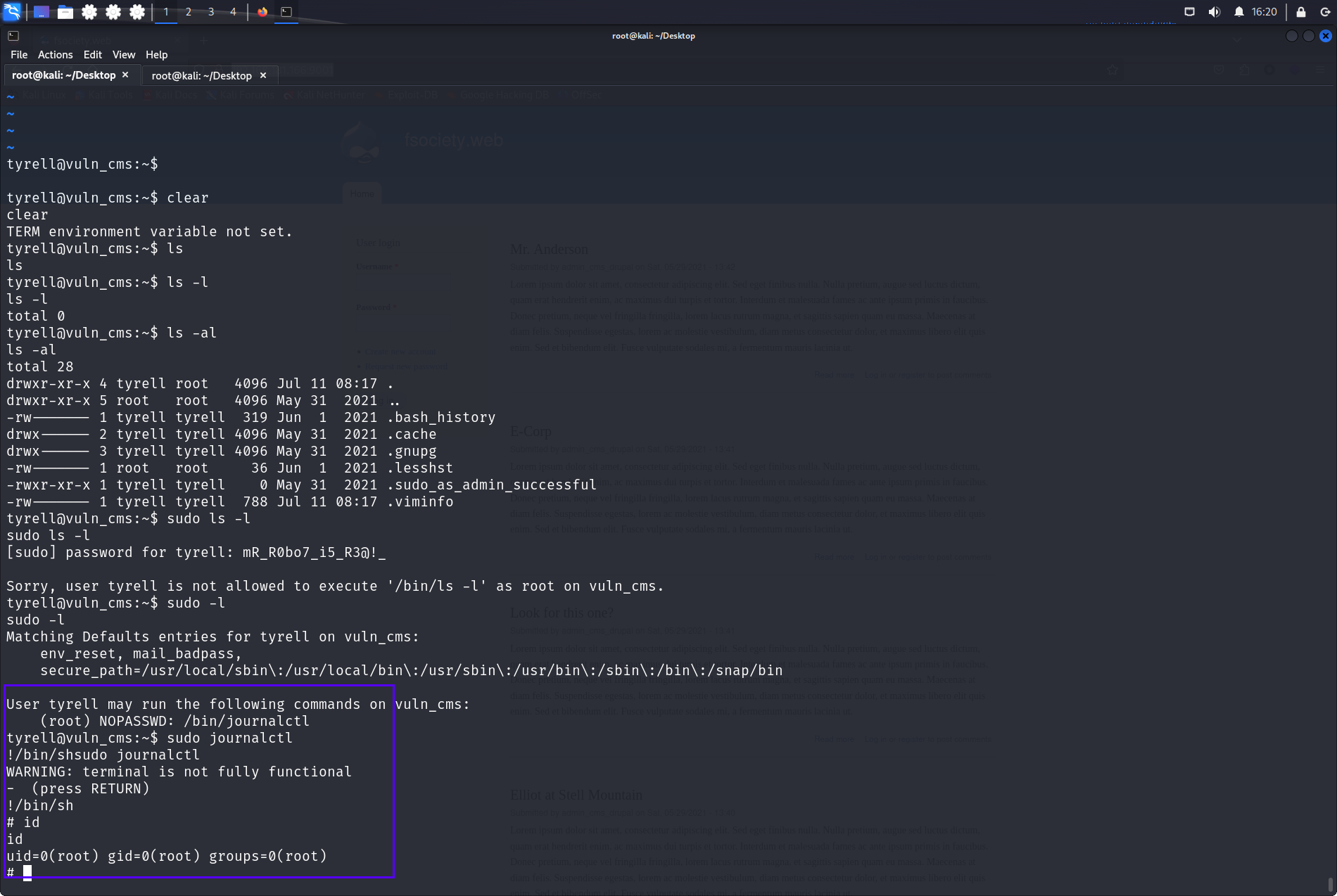Open the file manager launcher in panel
Image resolution: width=1337 pixels, height=896 pixels.
point(65,11)
